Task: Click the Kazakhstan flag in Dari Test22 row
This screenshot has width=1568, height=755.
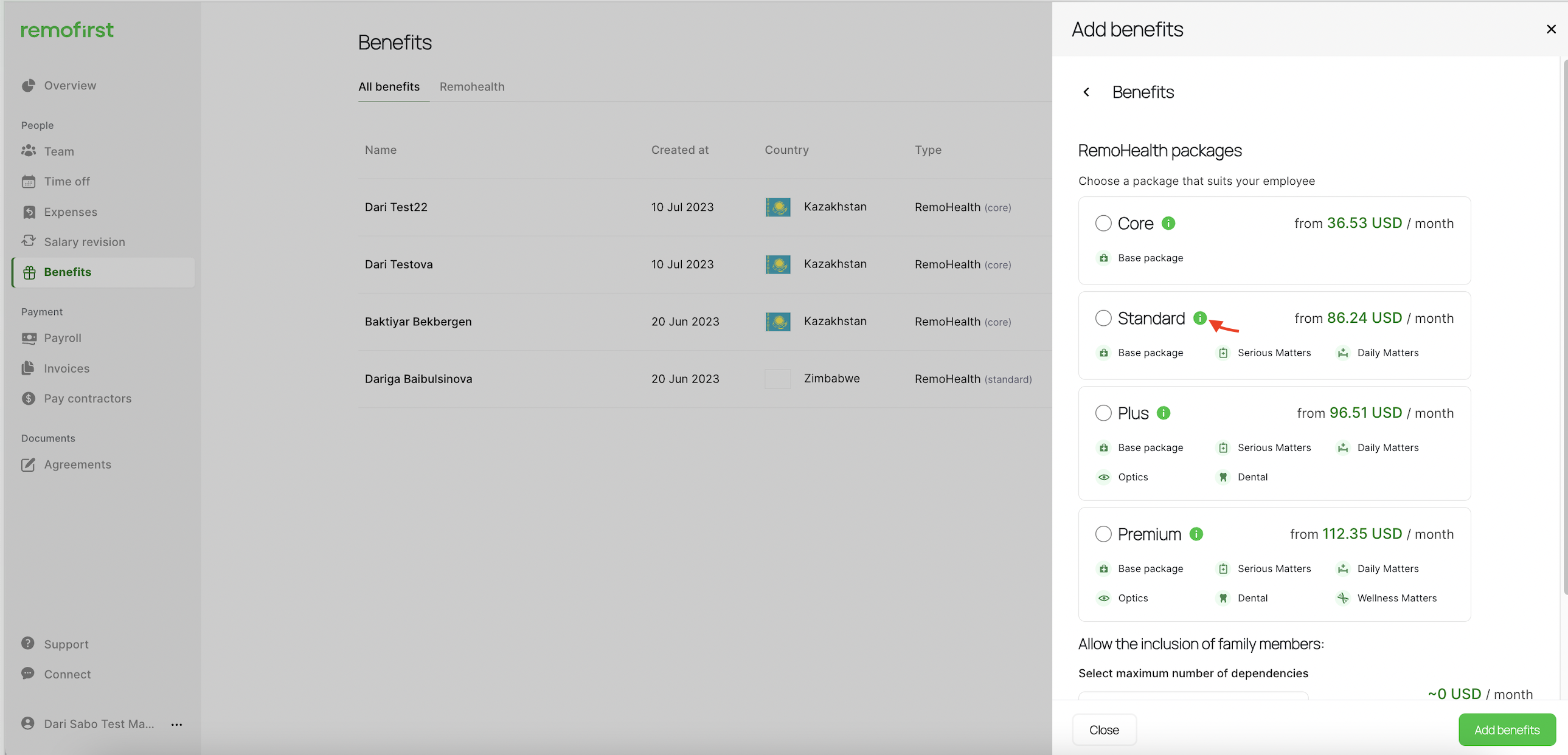Action: [x=778, y=207]
